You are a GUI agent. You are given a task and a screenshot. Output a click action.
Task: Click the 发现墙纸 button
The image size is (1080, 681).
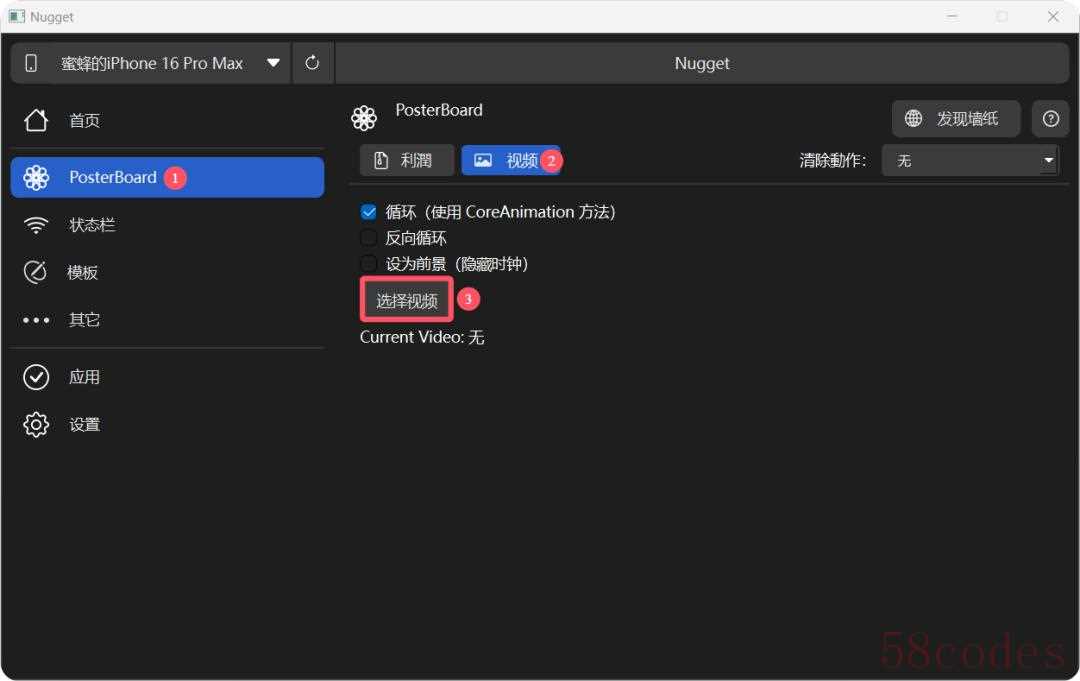(x=955, y=119)
